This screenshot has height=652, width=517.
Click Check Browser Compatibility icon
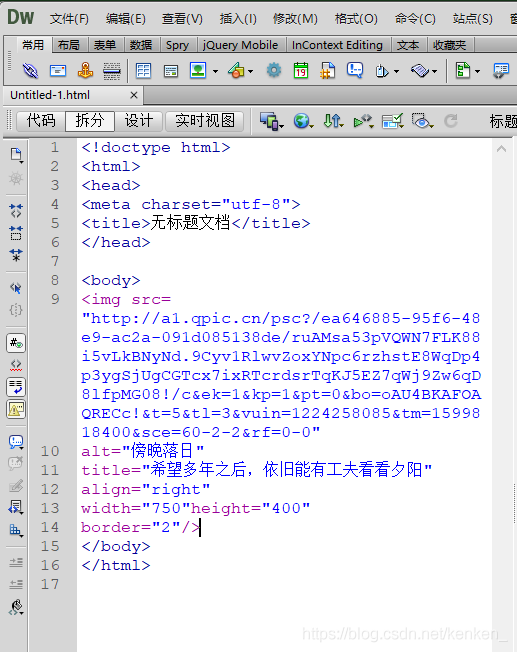click(392, 121)
